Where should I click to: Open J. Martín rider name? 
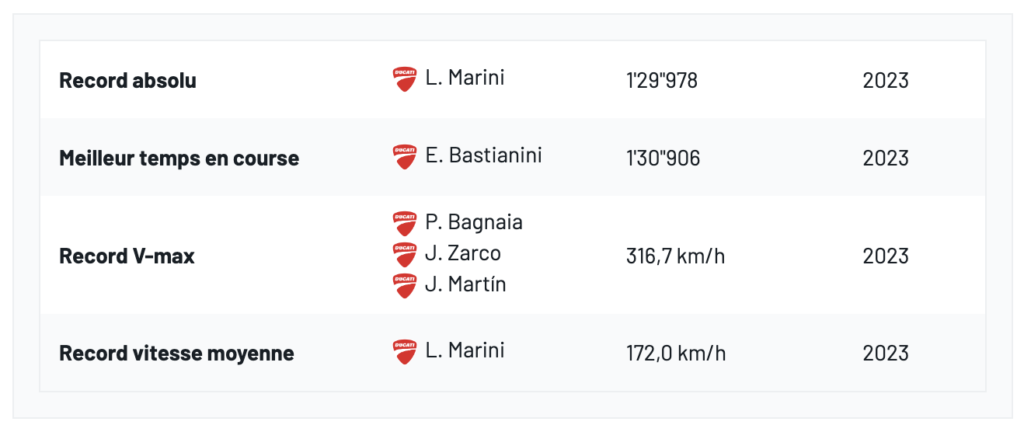click(465, 284)
